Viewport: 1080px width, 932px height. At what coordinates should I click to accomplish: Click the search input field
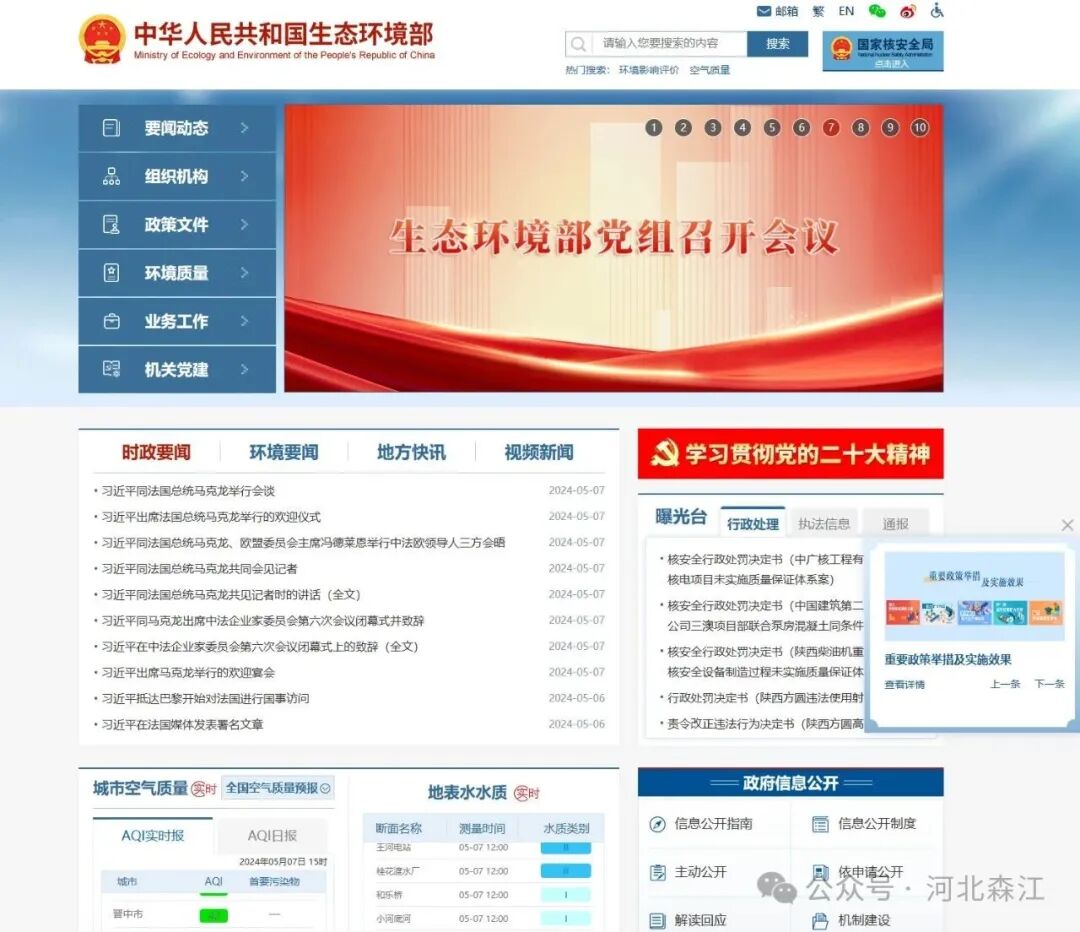670,44
